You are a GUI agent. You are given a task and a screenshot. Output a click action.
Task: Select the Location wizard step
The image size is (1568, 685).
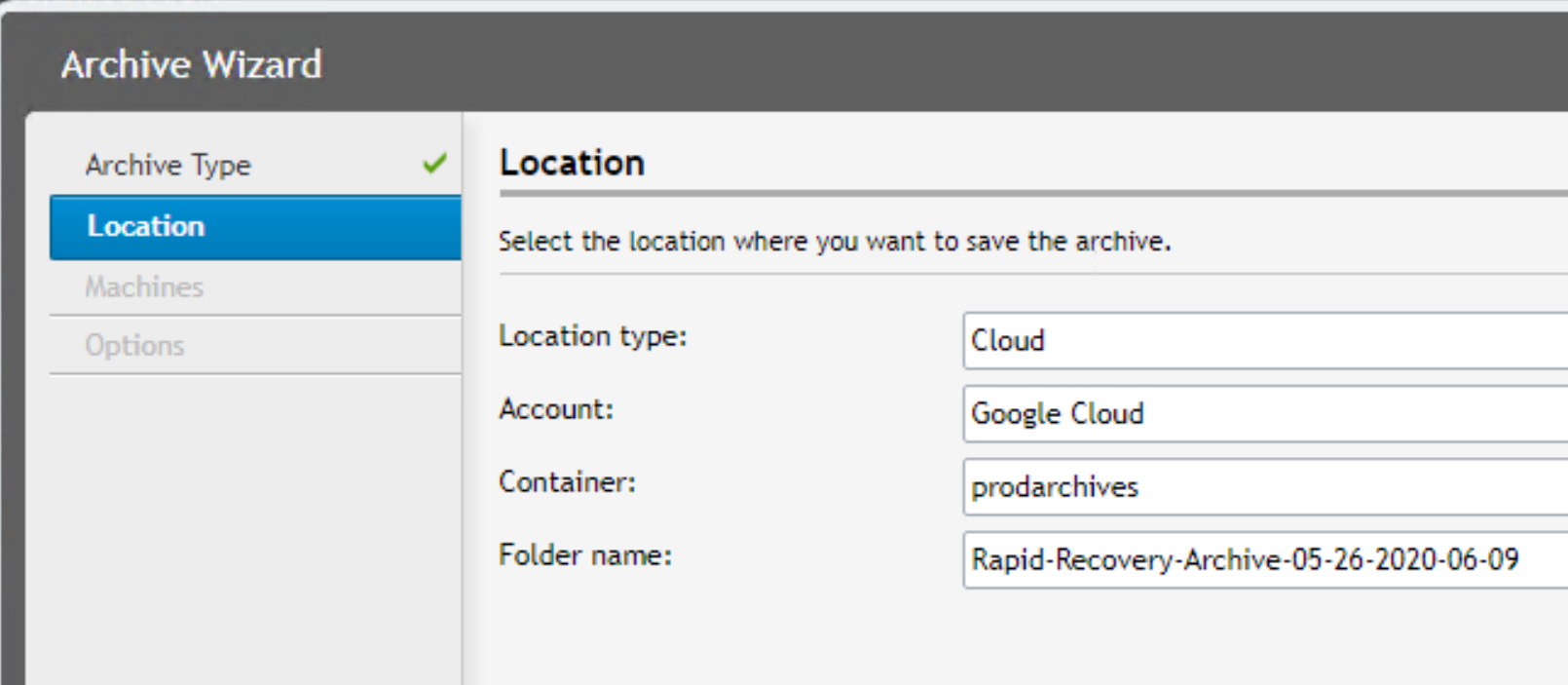(x=255, y=227)
